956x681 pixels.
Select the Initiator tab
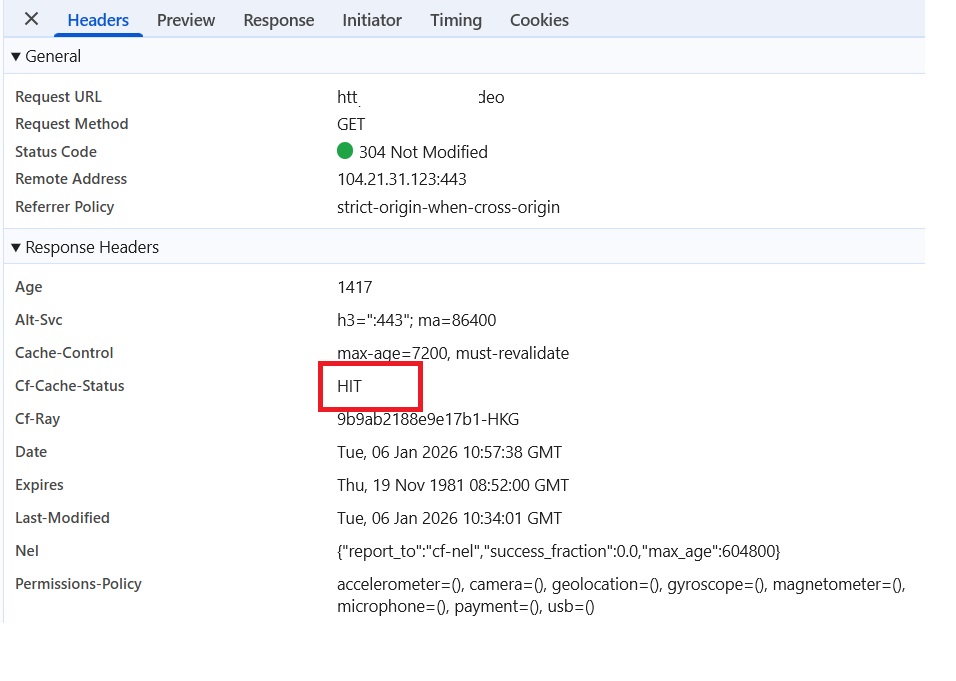(x=371, y=20)
